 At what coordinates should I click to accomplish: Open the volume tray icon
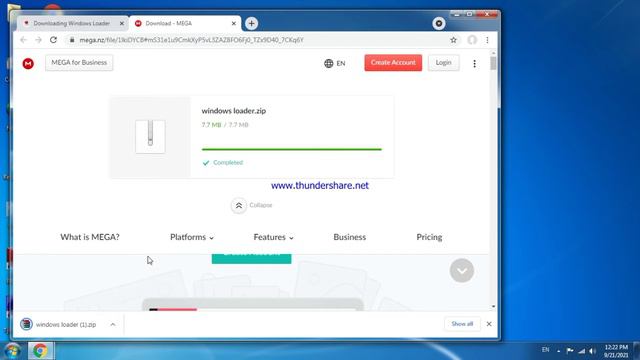pyautogui.click(x=593, y=351)
